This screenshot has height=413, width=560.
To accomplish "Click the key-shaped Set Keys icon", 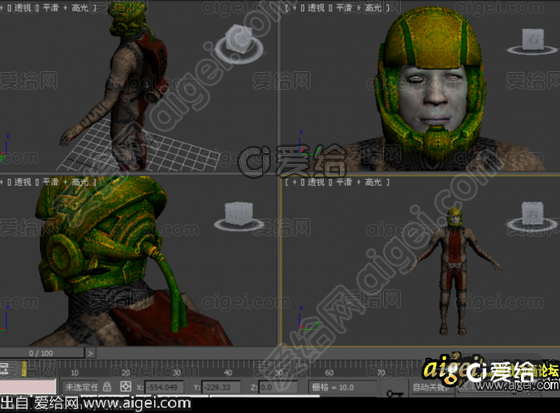I will [394, 393].
